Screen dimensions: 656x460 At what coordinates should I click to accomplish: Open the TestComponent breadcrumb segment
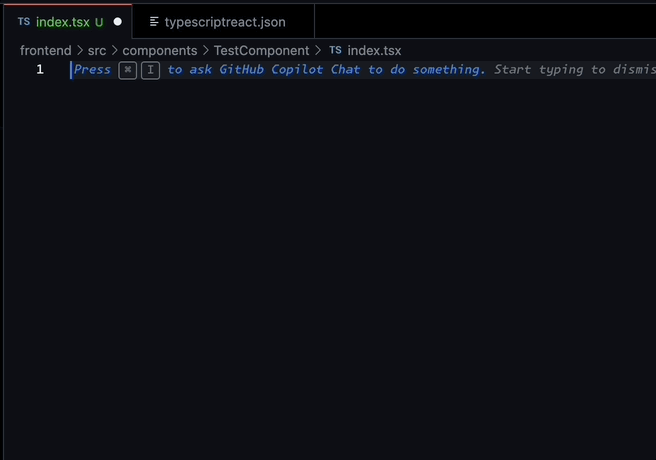(261, 51)
